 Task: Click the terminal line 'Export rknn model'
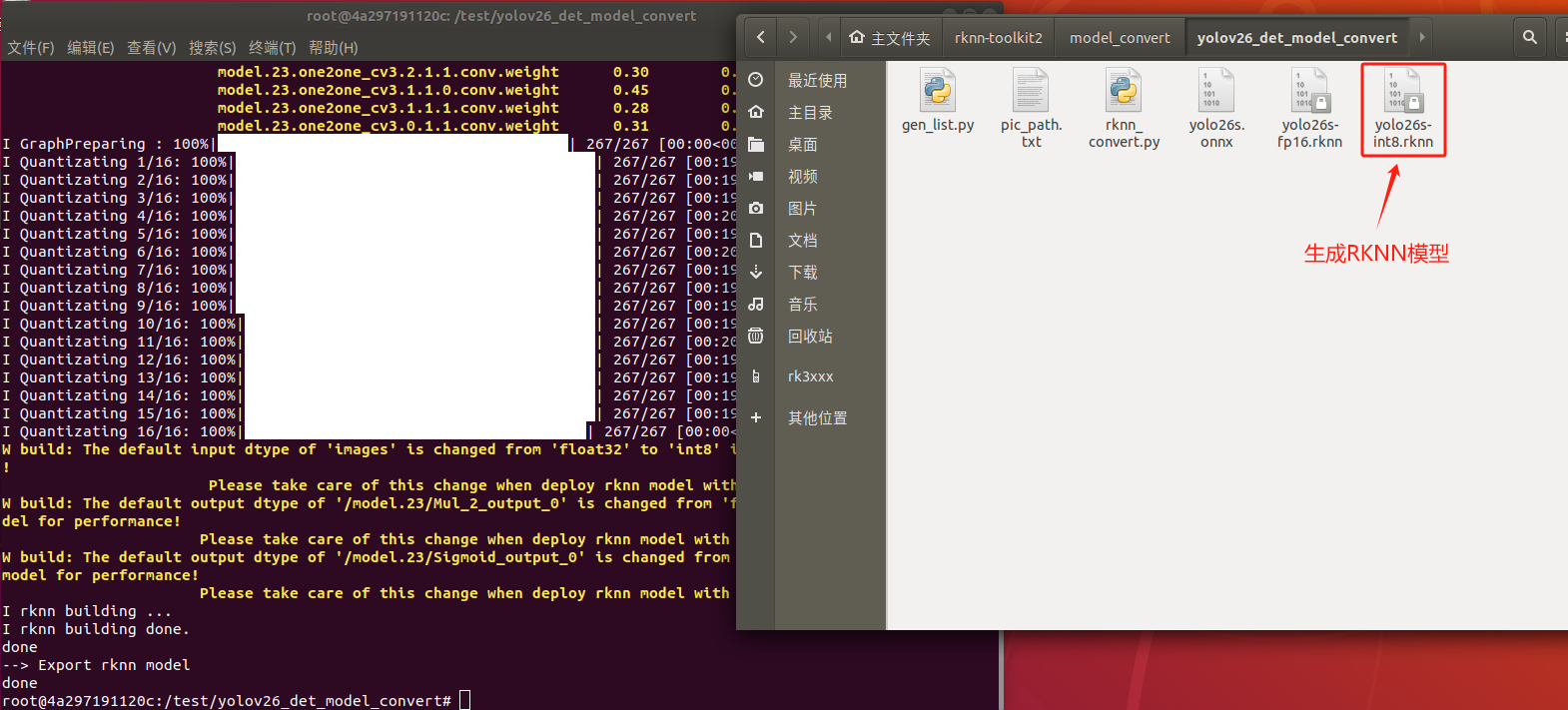(x=114, y=665)
